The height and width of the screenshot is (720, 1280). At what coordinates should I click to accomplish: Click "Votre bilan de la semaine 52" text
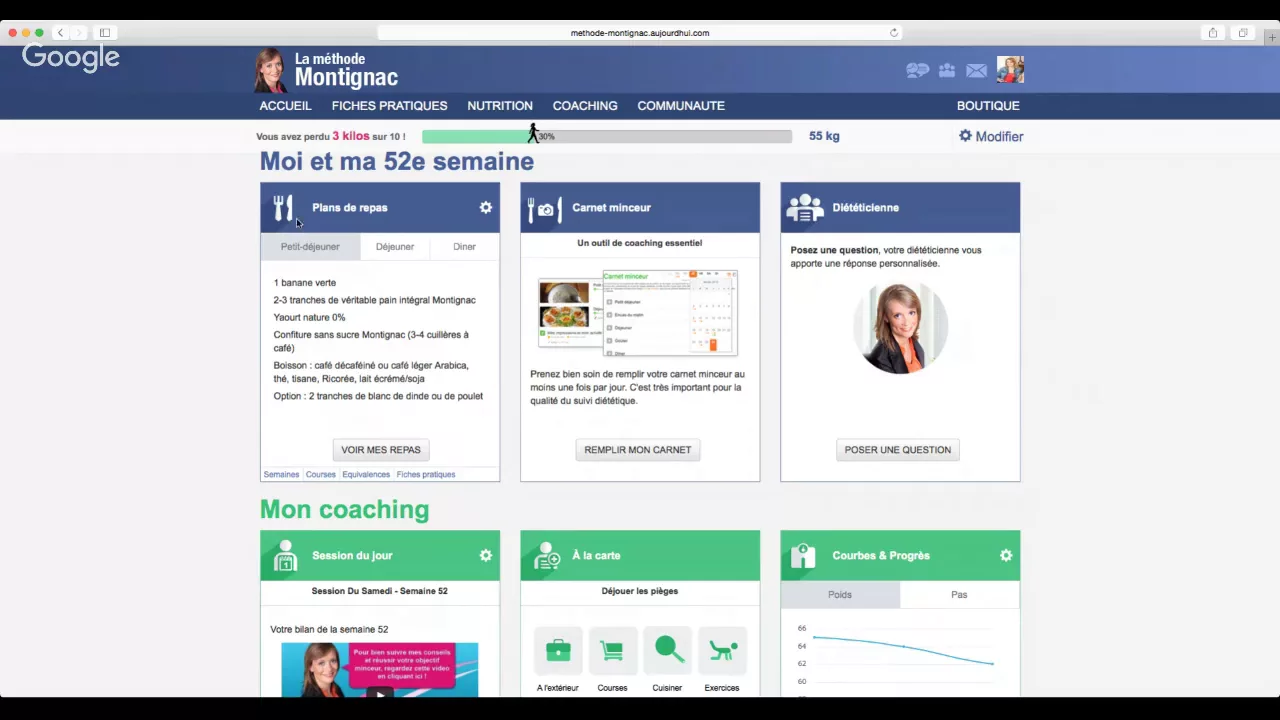[329, 629]
